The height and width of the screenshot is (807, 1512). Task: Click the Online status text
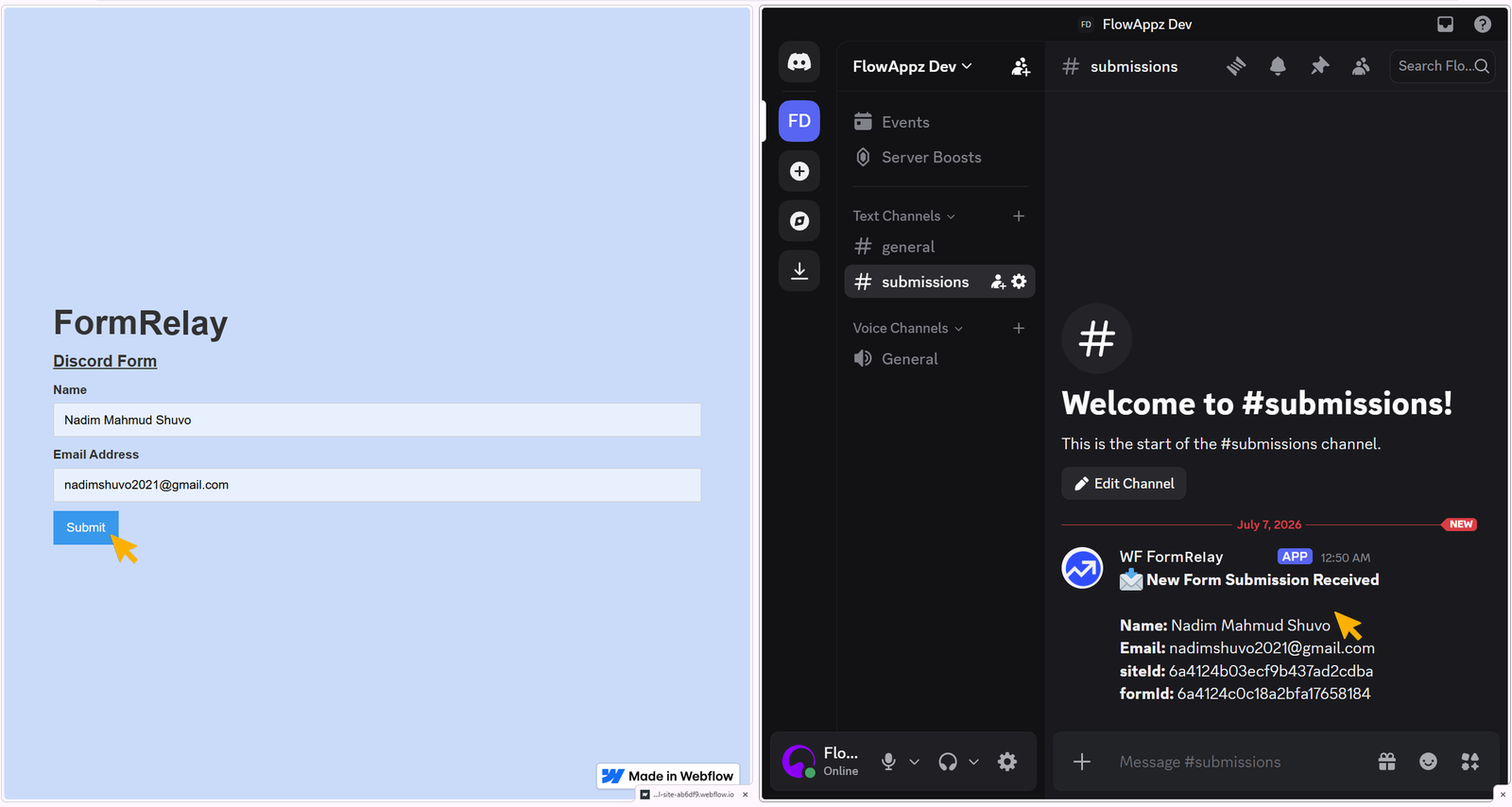click(841, 771)
